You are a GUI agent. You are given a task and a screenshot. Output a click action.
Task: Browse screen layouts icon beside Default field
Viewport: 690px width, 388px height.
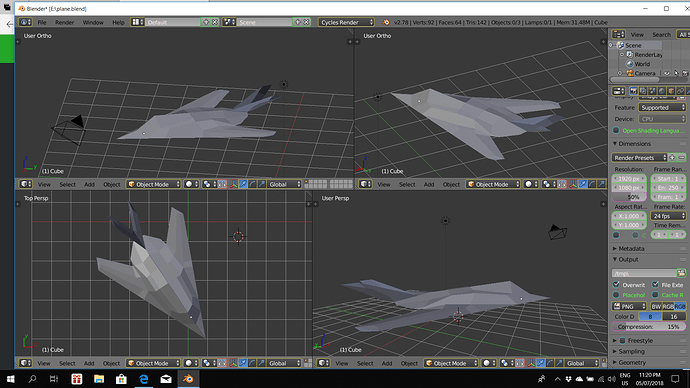pyautogui.click(x=137, y=22)
